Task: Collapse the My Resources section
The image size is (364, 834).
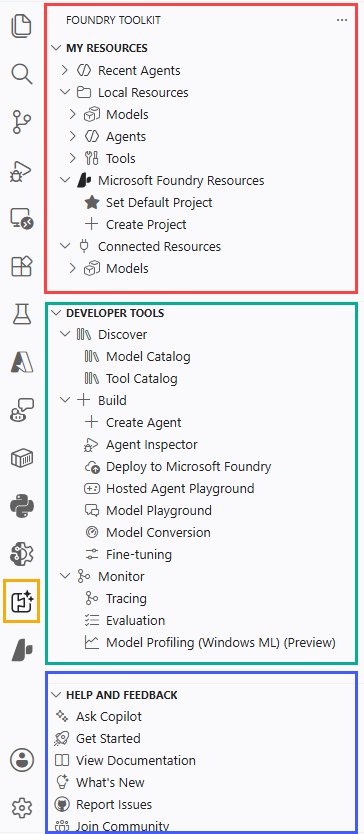Action: pos(56,48)
